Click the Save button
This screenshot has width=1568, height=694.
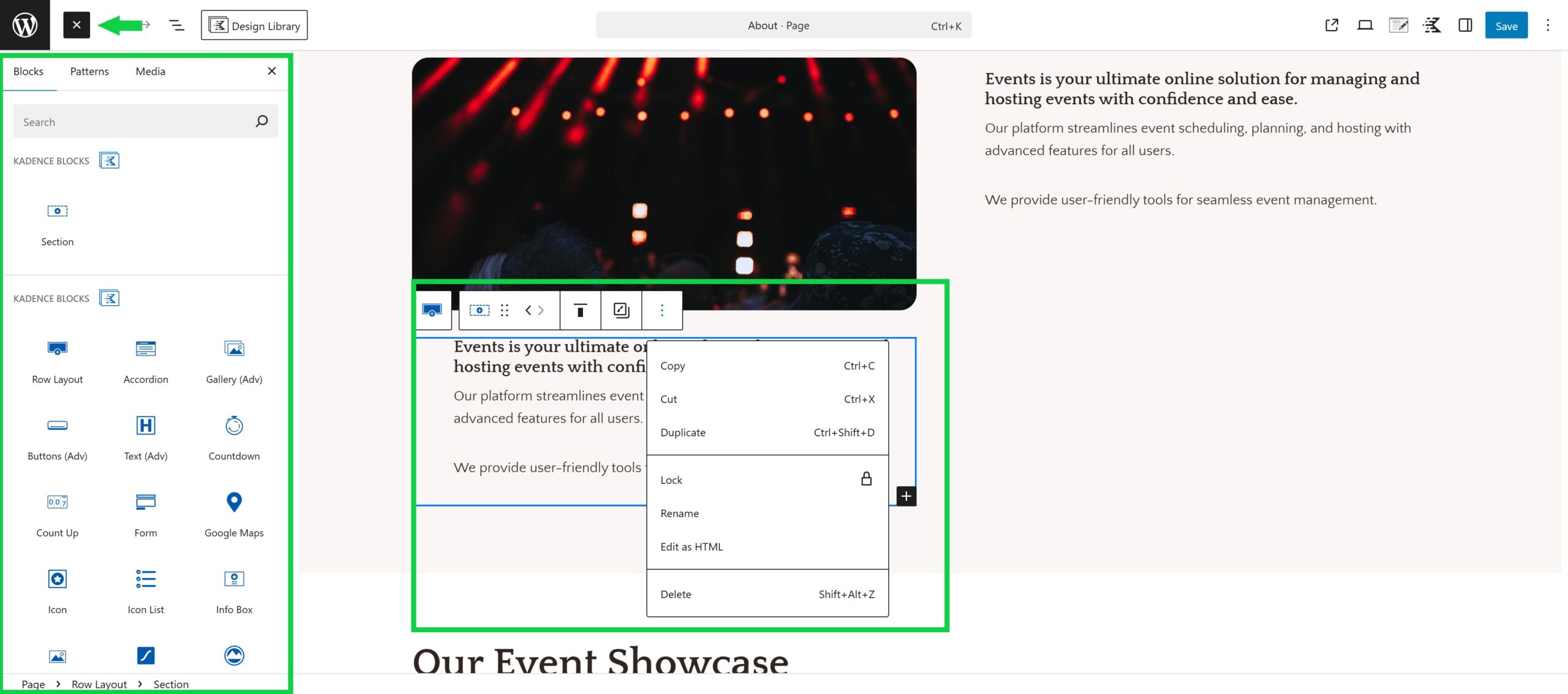1506,25
